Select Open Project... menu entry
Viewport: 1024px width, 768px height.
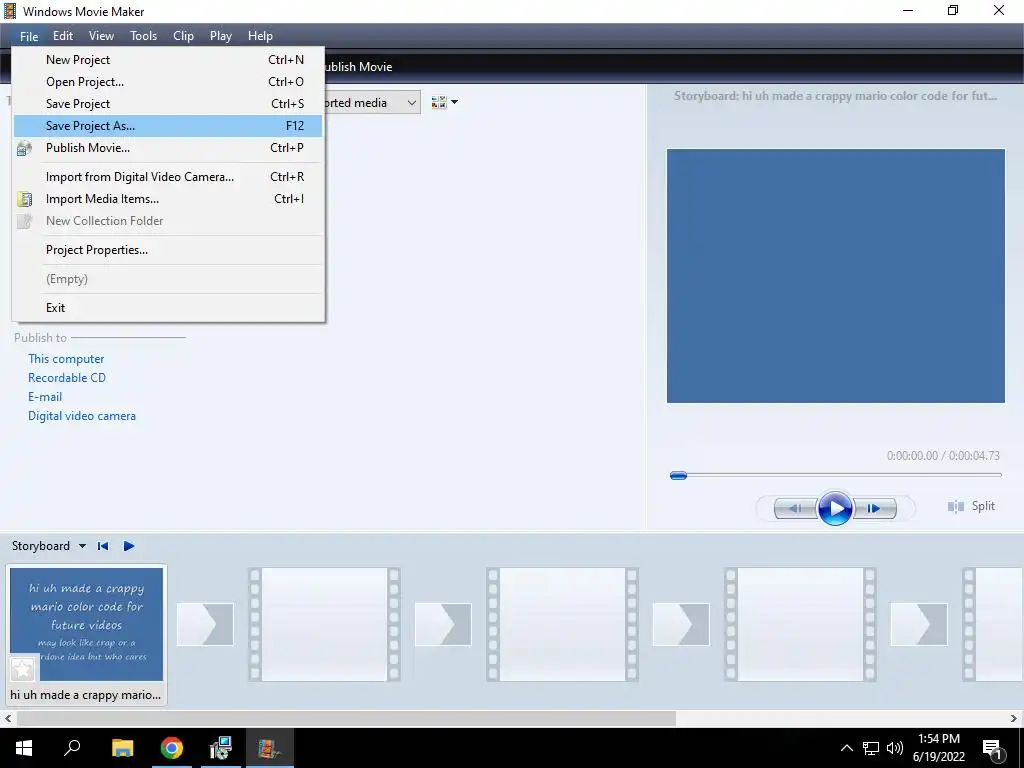point(168,82)
